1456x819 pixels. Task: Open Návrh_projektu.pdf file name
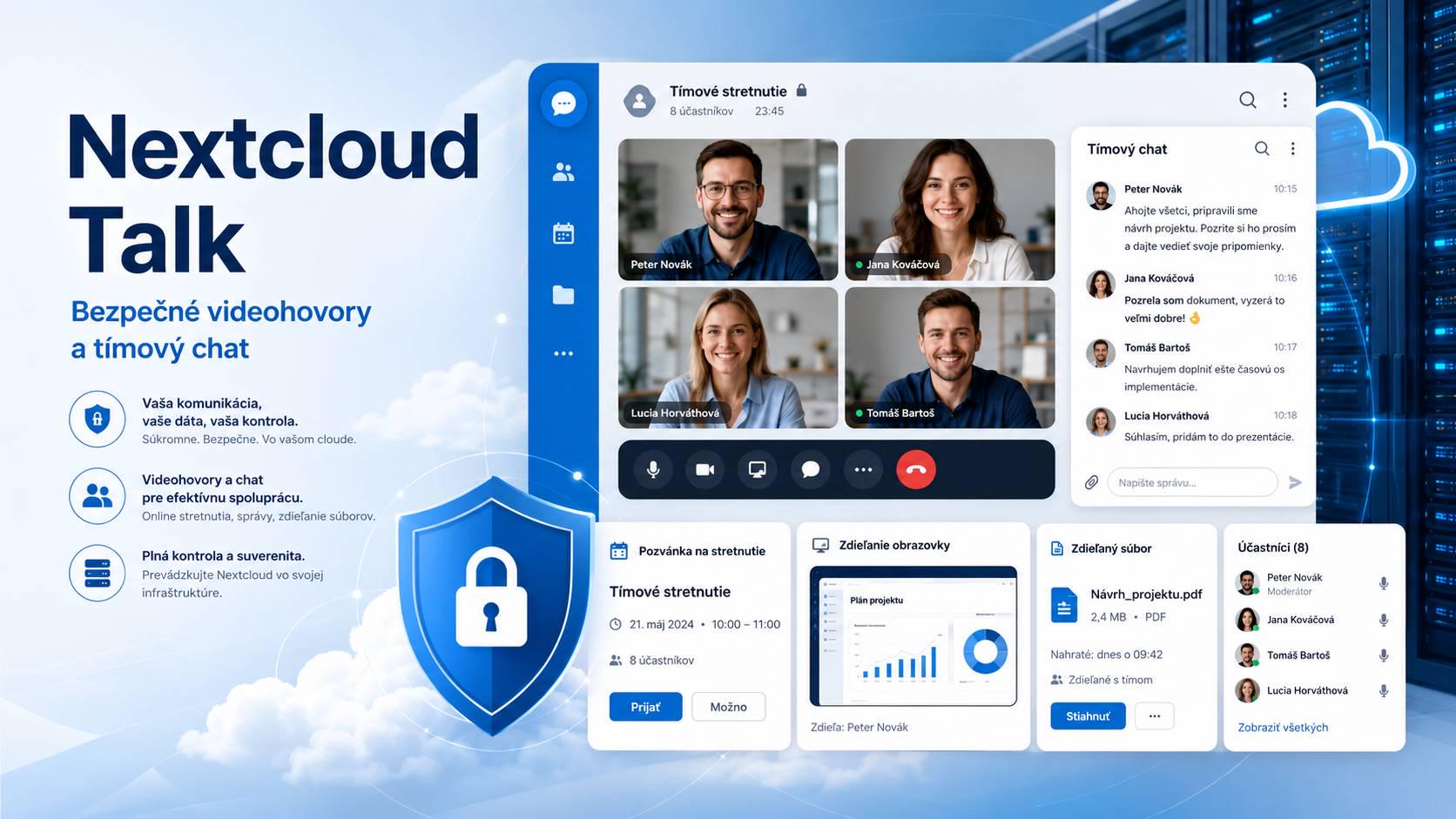click(1146, 594)
